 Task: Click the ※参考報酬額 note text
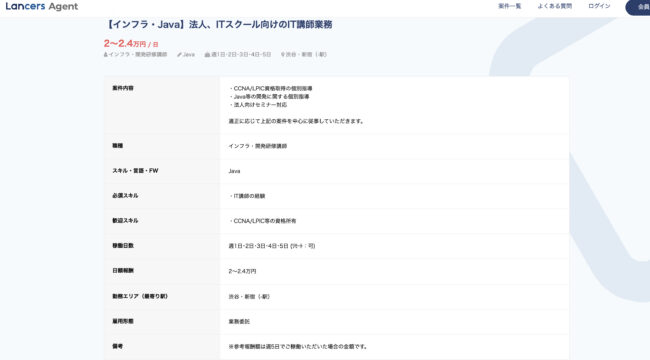(x=298, y=346)
